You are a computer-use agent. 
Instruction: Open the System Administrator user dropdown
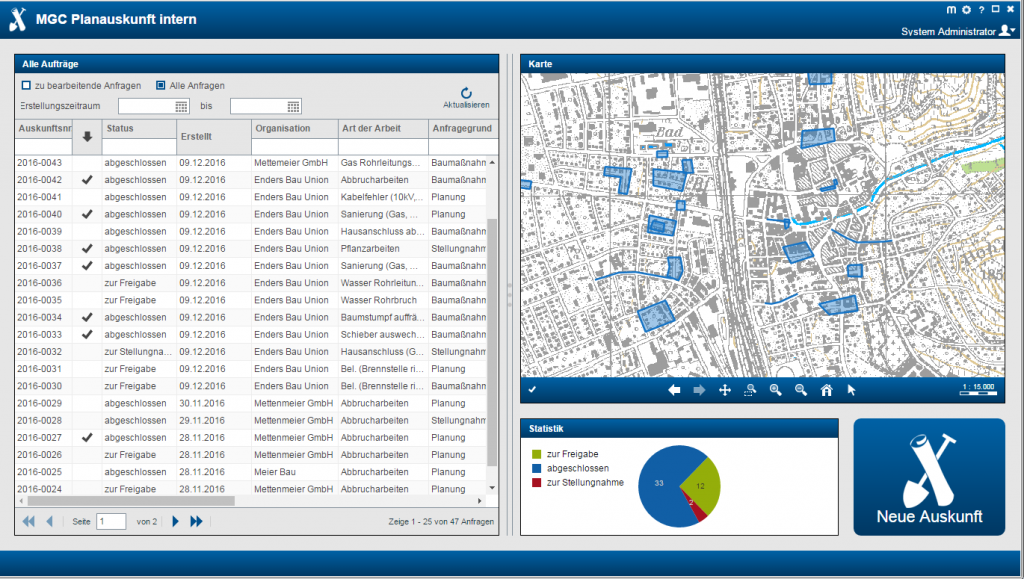[1007, 31]
